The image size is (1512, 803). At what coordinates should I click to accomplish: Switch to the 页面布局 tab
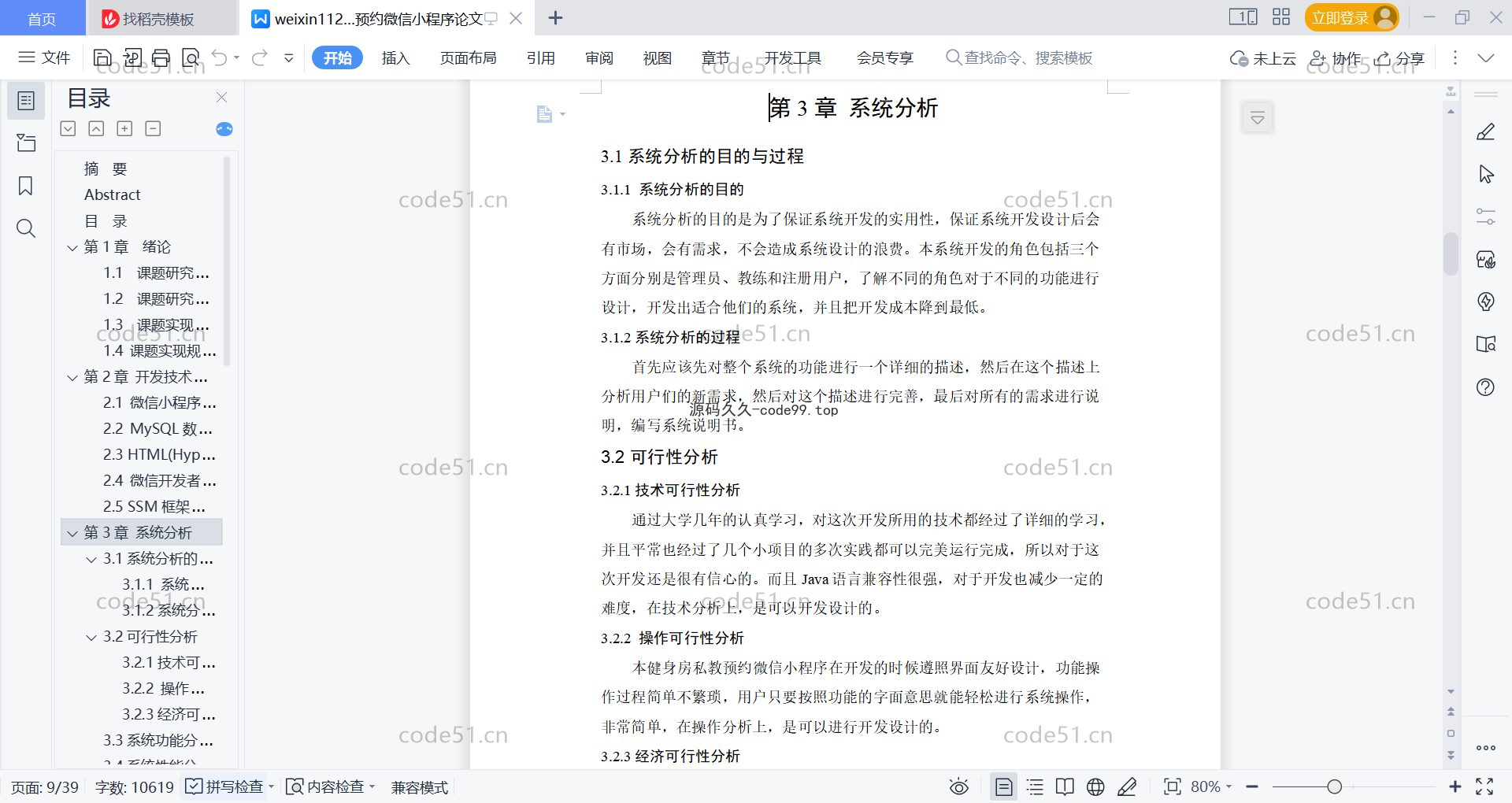[468, 57]
